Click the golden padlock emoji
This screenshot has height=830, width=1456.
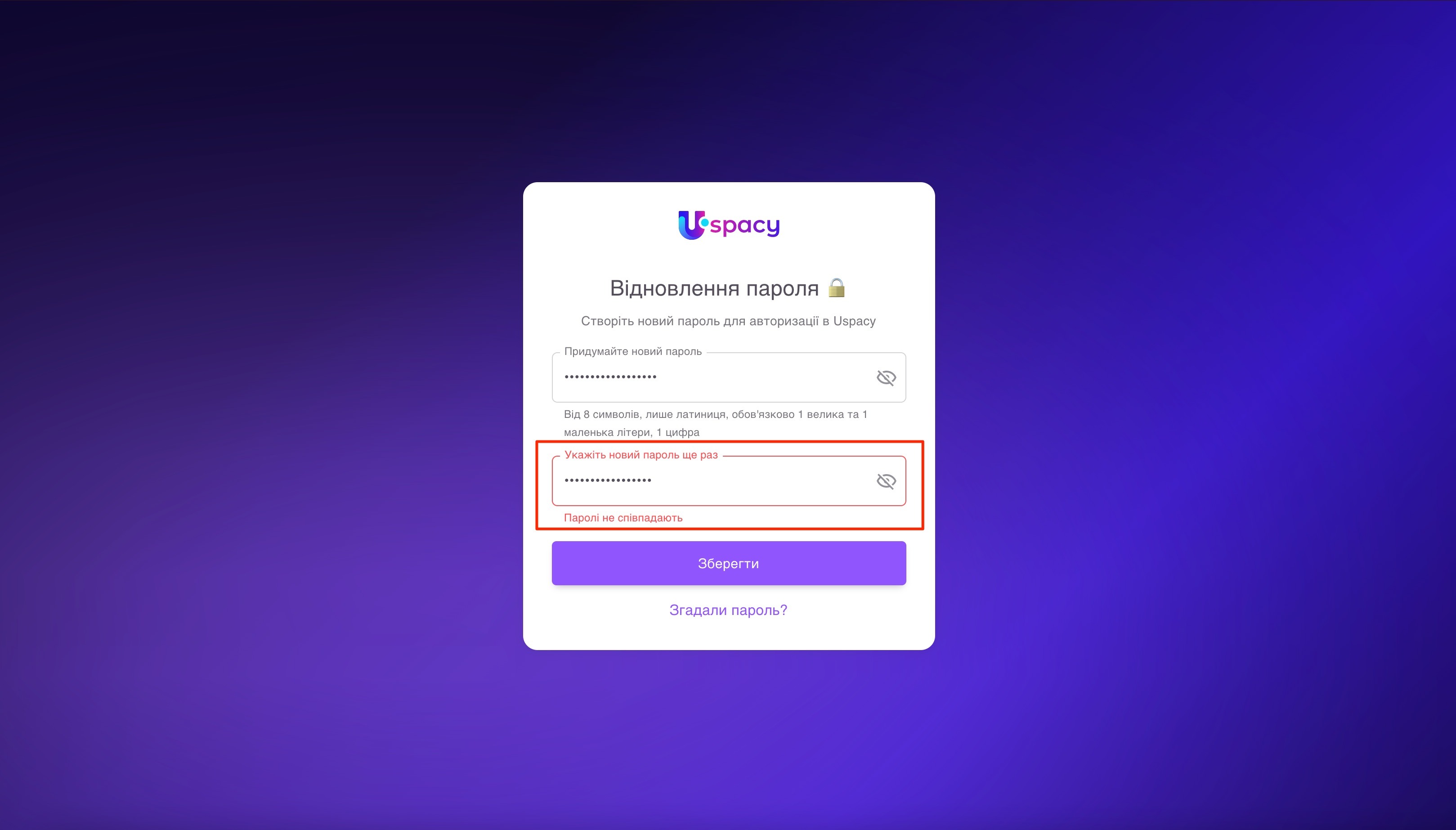click(x=836, y=288)
